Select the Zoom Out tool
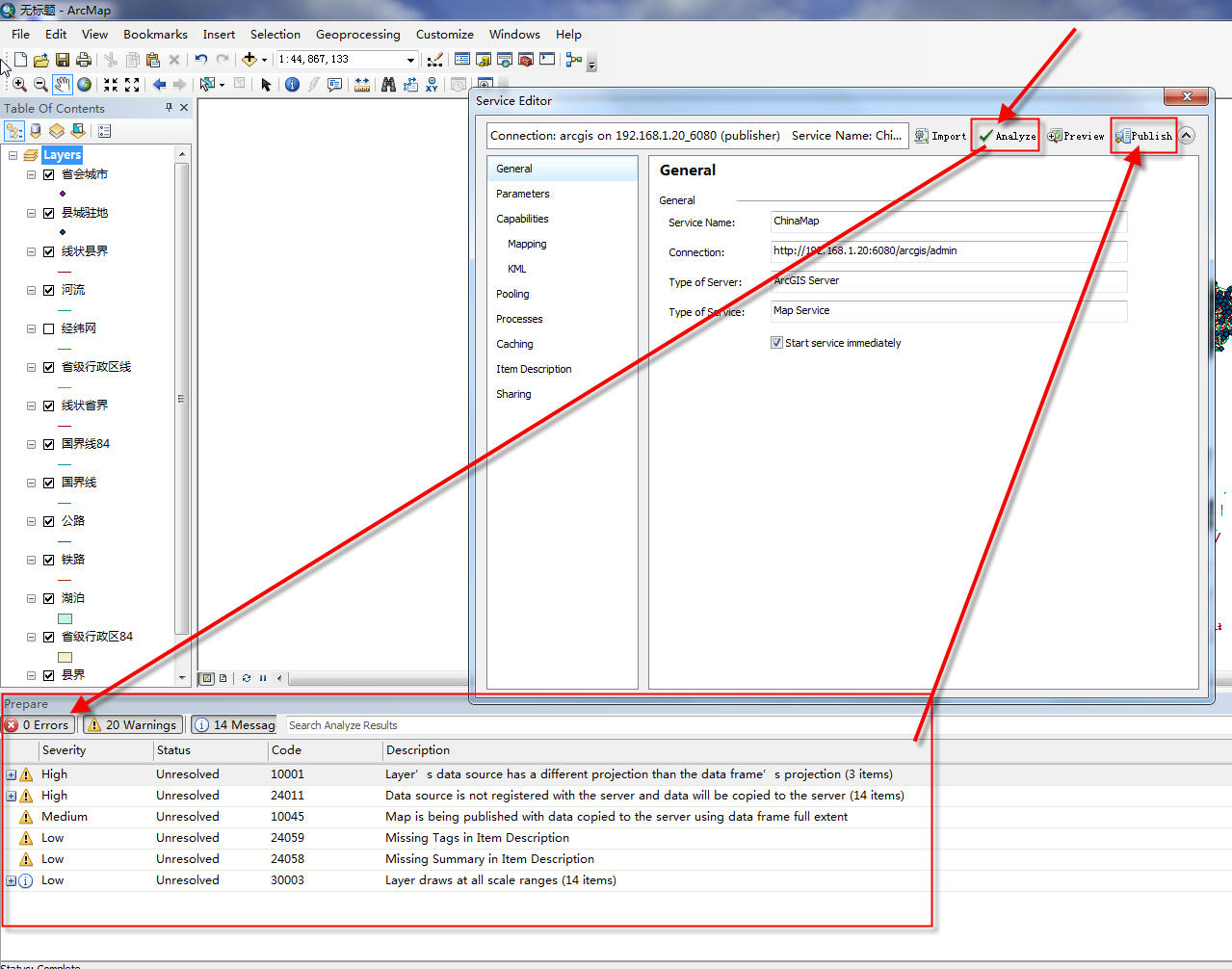 [x=40, y=85]
